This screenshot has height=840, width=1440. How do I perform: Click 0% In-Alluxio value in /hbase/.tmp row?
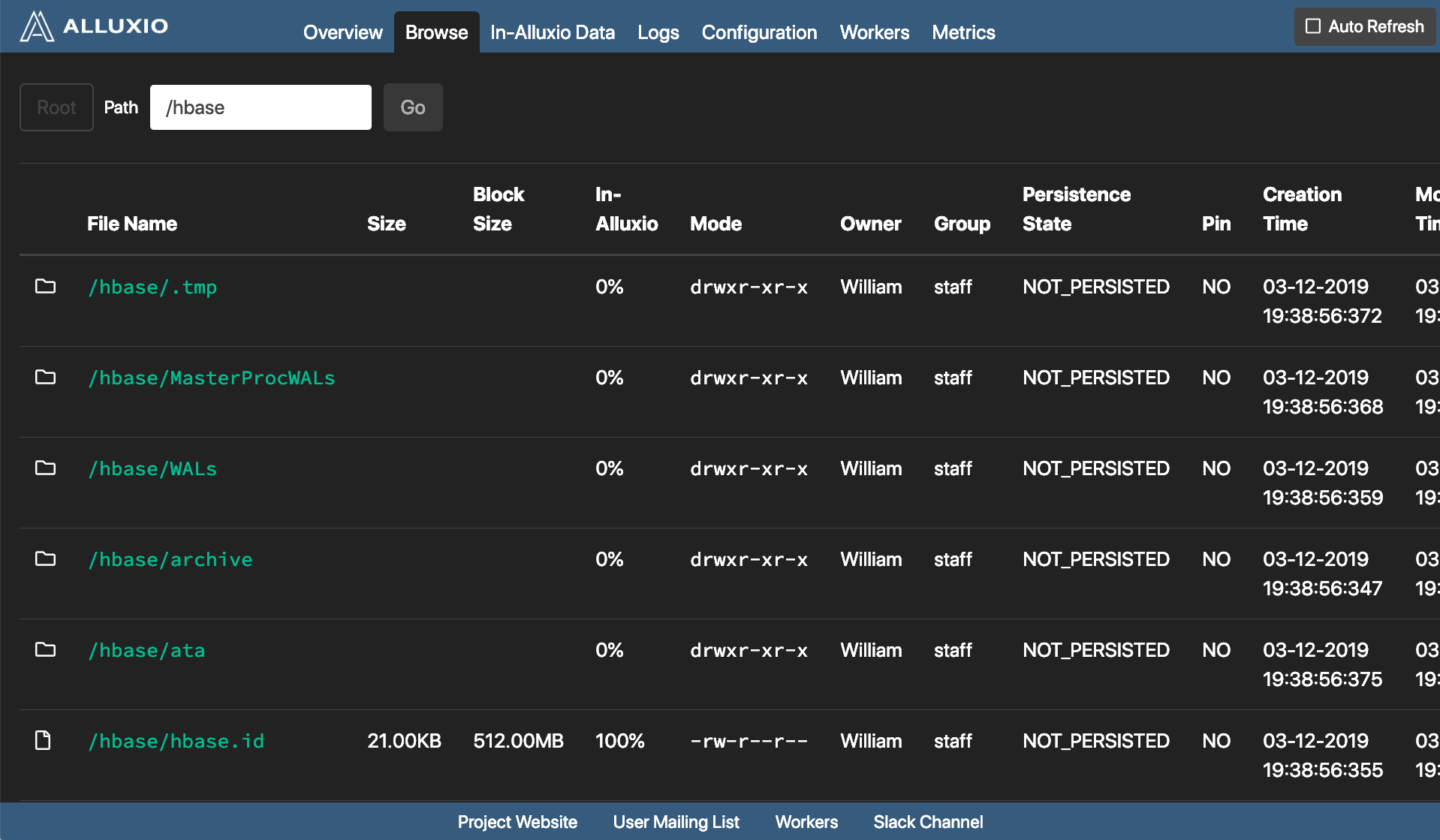coord(610,287)
